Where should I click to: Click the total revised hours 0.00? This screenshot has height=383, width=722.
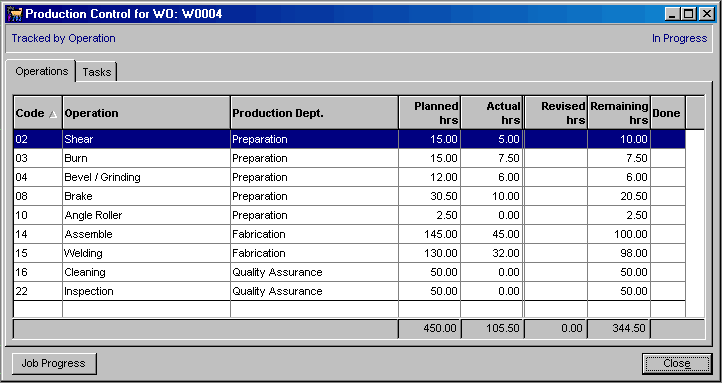556,329
